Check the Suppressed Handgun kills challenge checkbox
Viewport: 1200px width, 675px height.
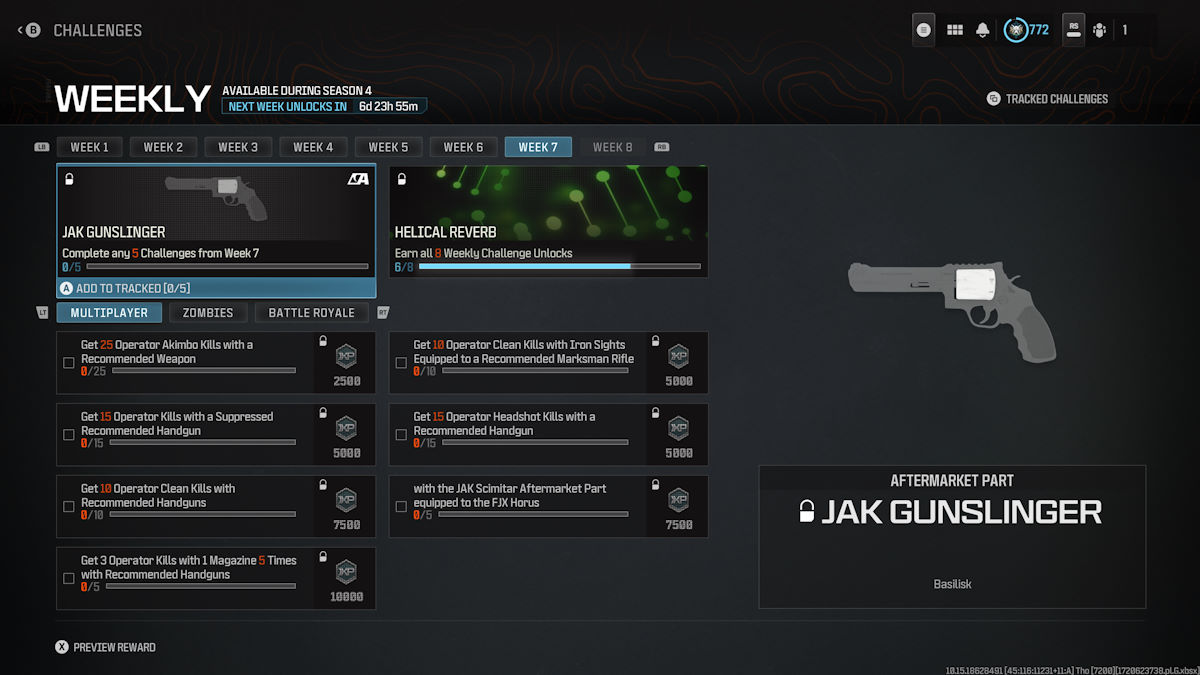(x=68, y=434)
